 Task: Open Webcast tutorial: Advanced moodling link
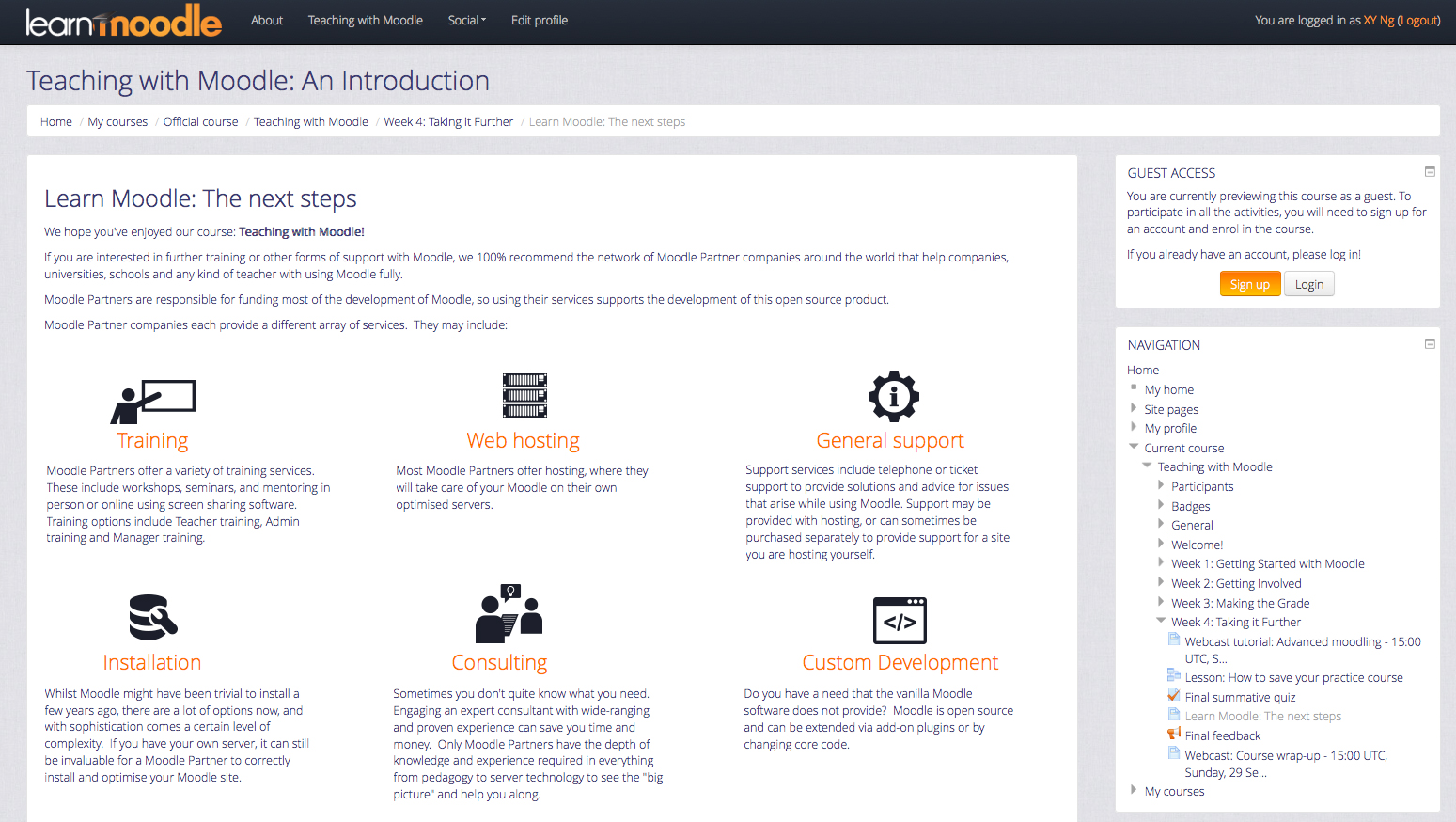1303,650
